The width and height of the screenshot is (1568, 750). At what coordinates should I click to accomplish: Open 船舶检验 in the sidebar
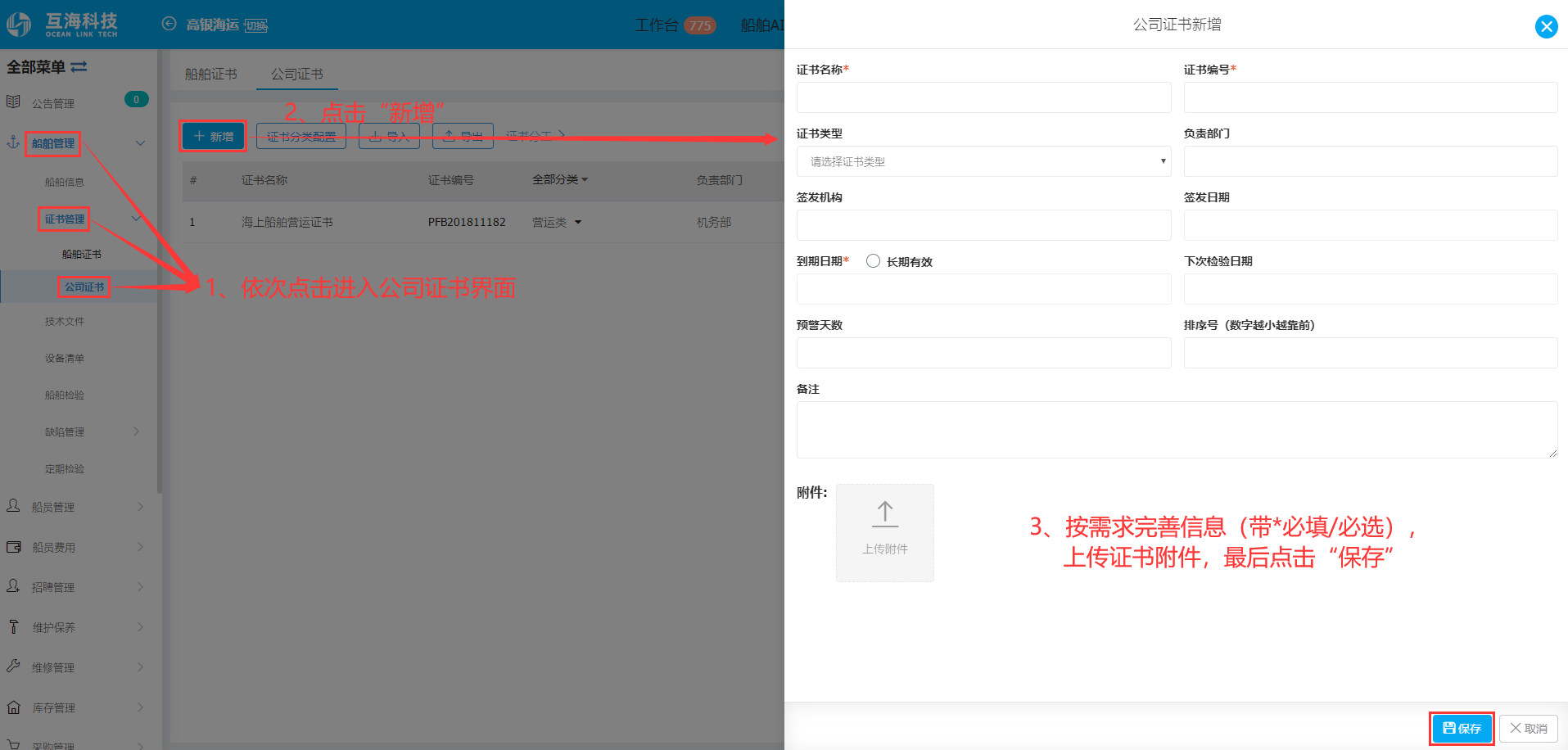[x=65, y=395]
